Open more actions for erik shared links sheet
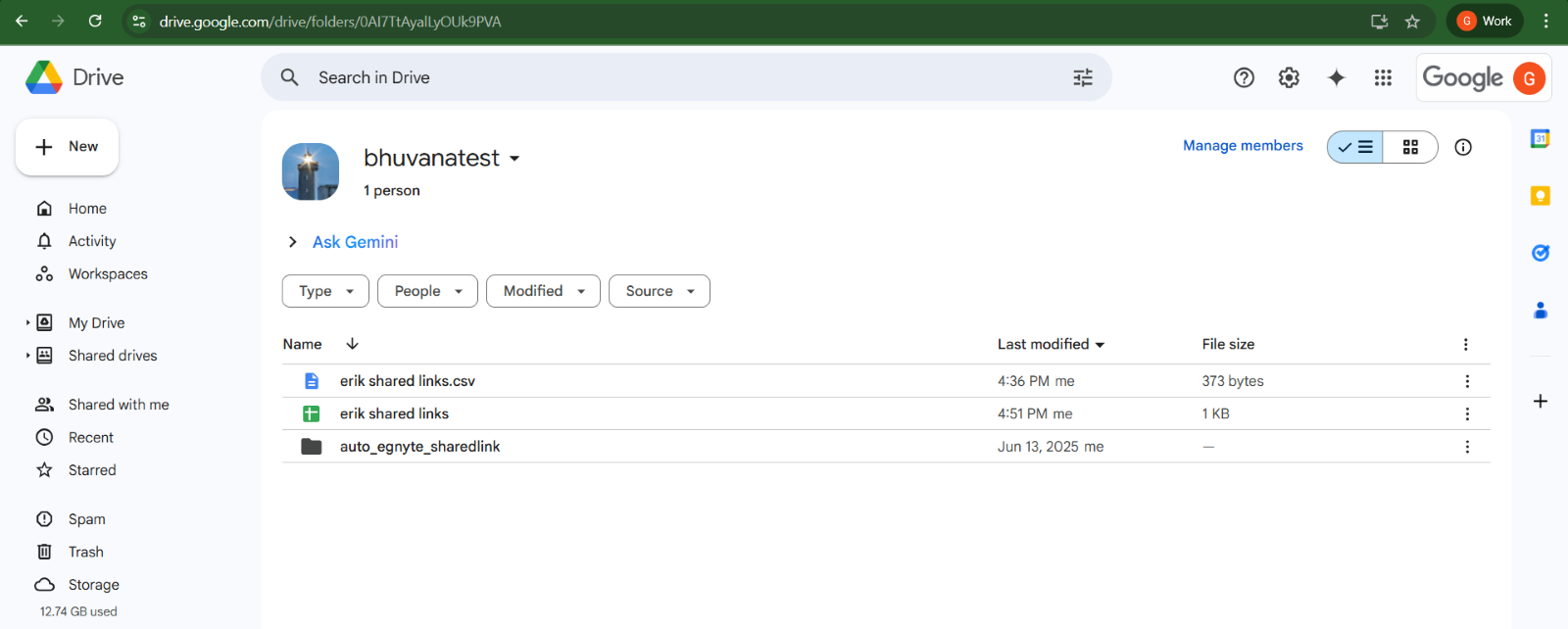Viewport: 1568px width, 629px height. click(1466, 413)
